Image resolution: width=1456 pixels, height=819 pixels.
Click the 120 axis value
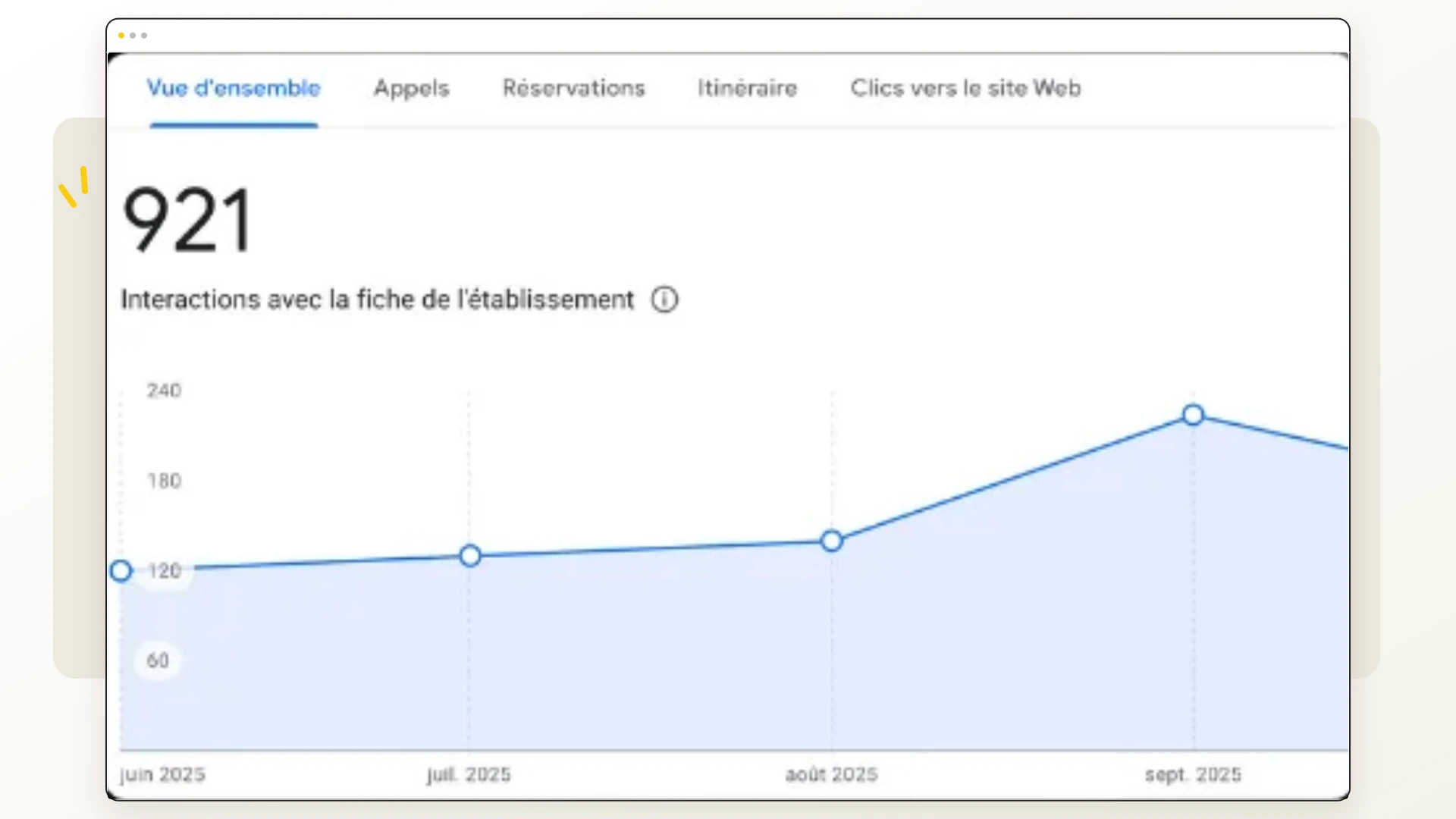164,570
